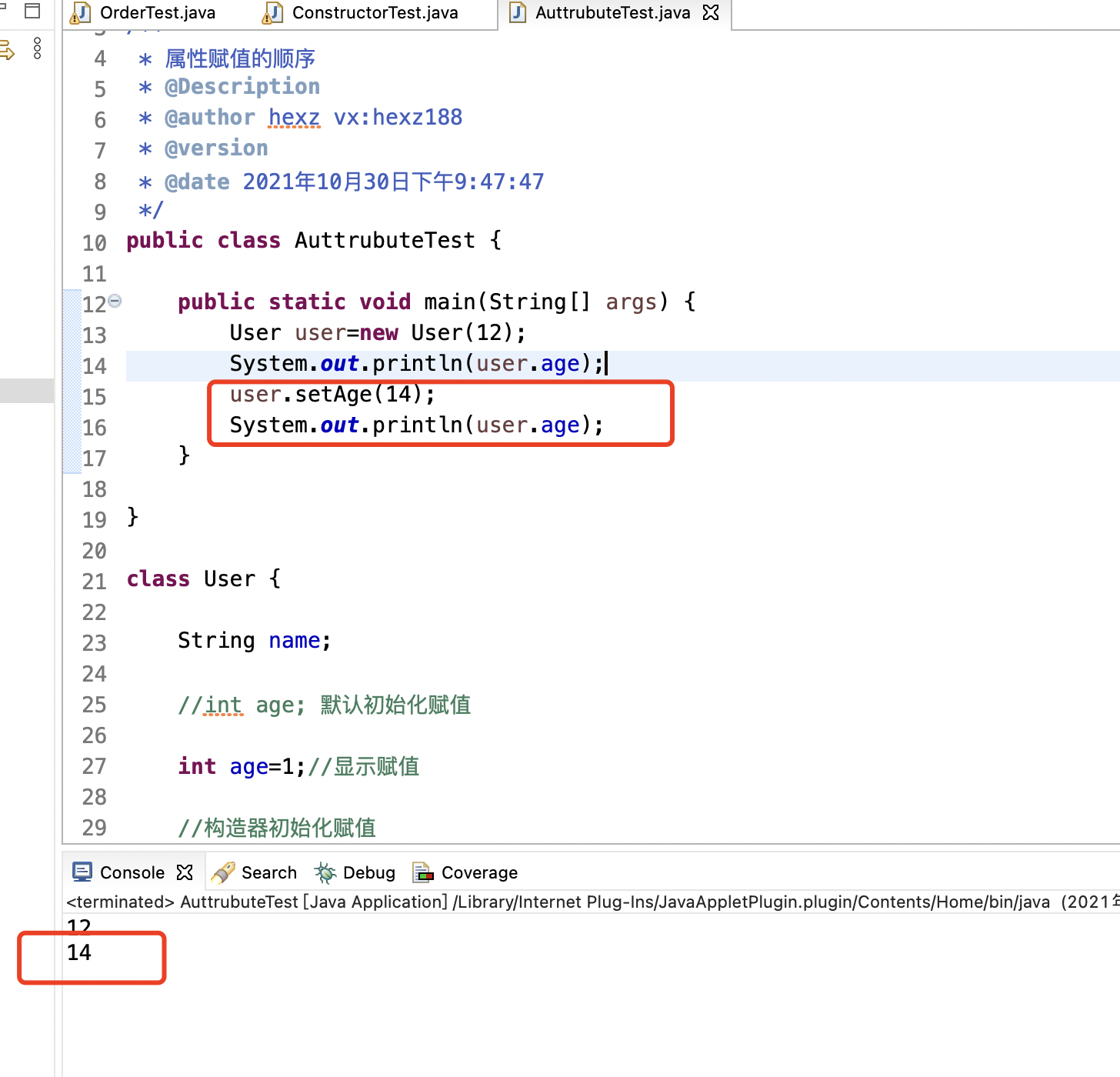
Task: Click the '@date' comment line
Action: (x=341, y=182)
